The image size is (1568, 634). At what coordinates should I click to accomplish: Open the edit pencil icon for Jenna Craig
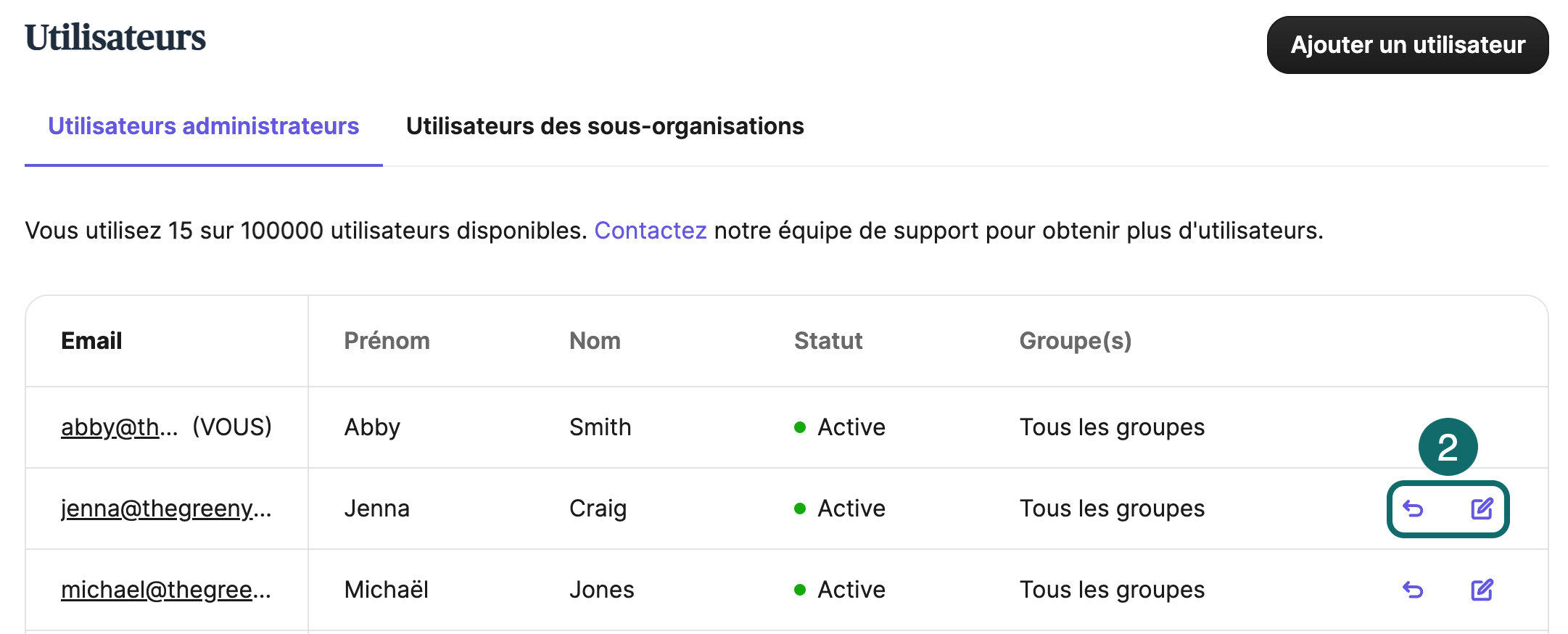pos(1482,509)
